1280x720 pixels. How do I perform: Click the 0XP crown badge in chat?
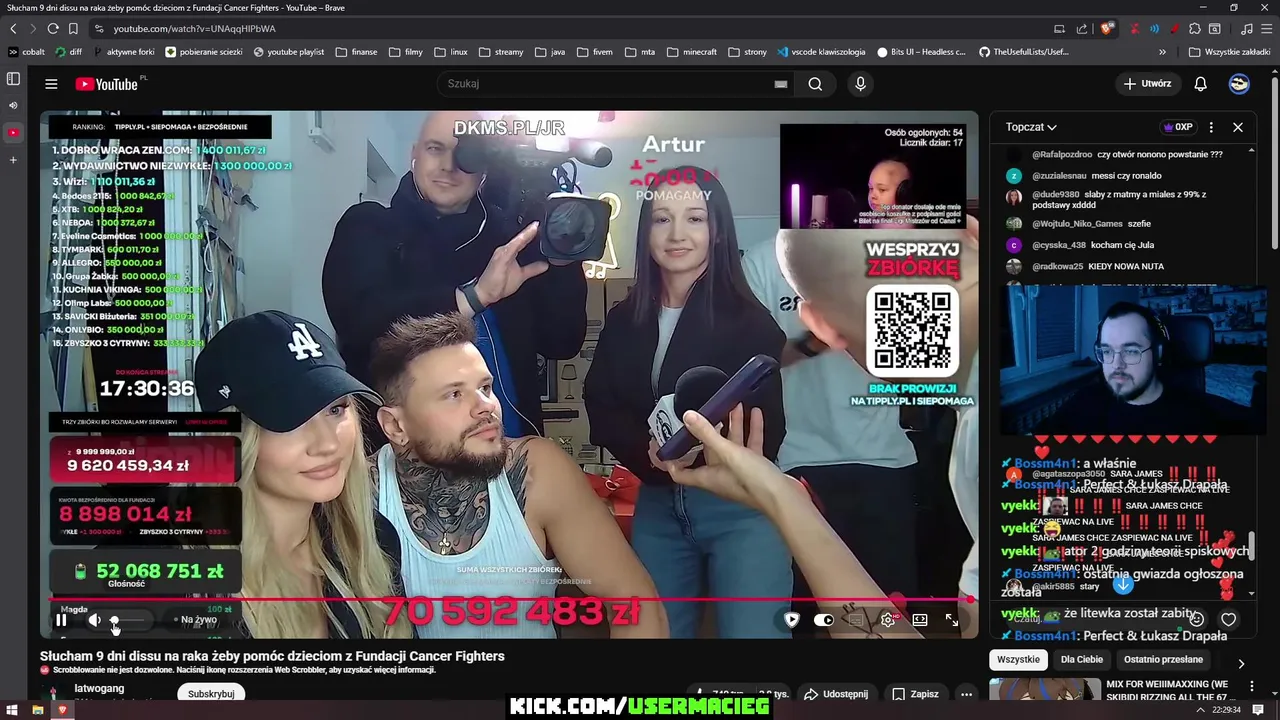[x=1177, y=127]
